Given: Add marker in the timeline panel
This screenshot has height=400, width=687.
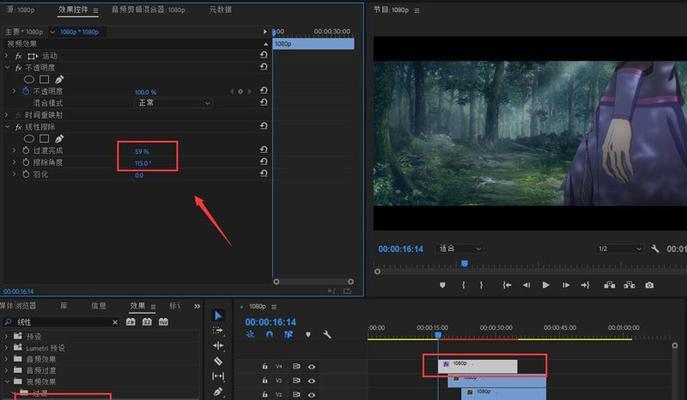Looking at the screenshot, I should click(308, 335).
